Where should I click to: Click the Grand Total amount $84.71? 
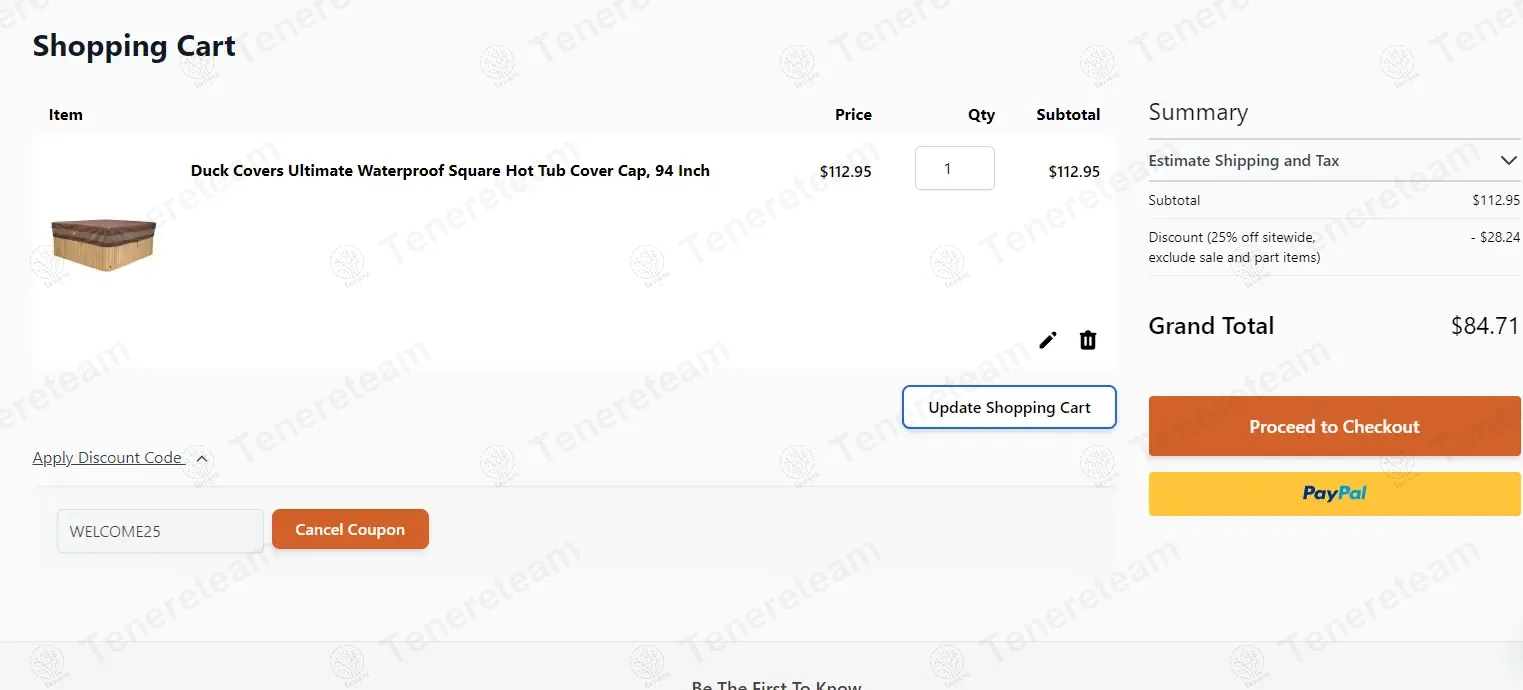click(x=1484, y=326)
